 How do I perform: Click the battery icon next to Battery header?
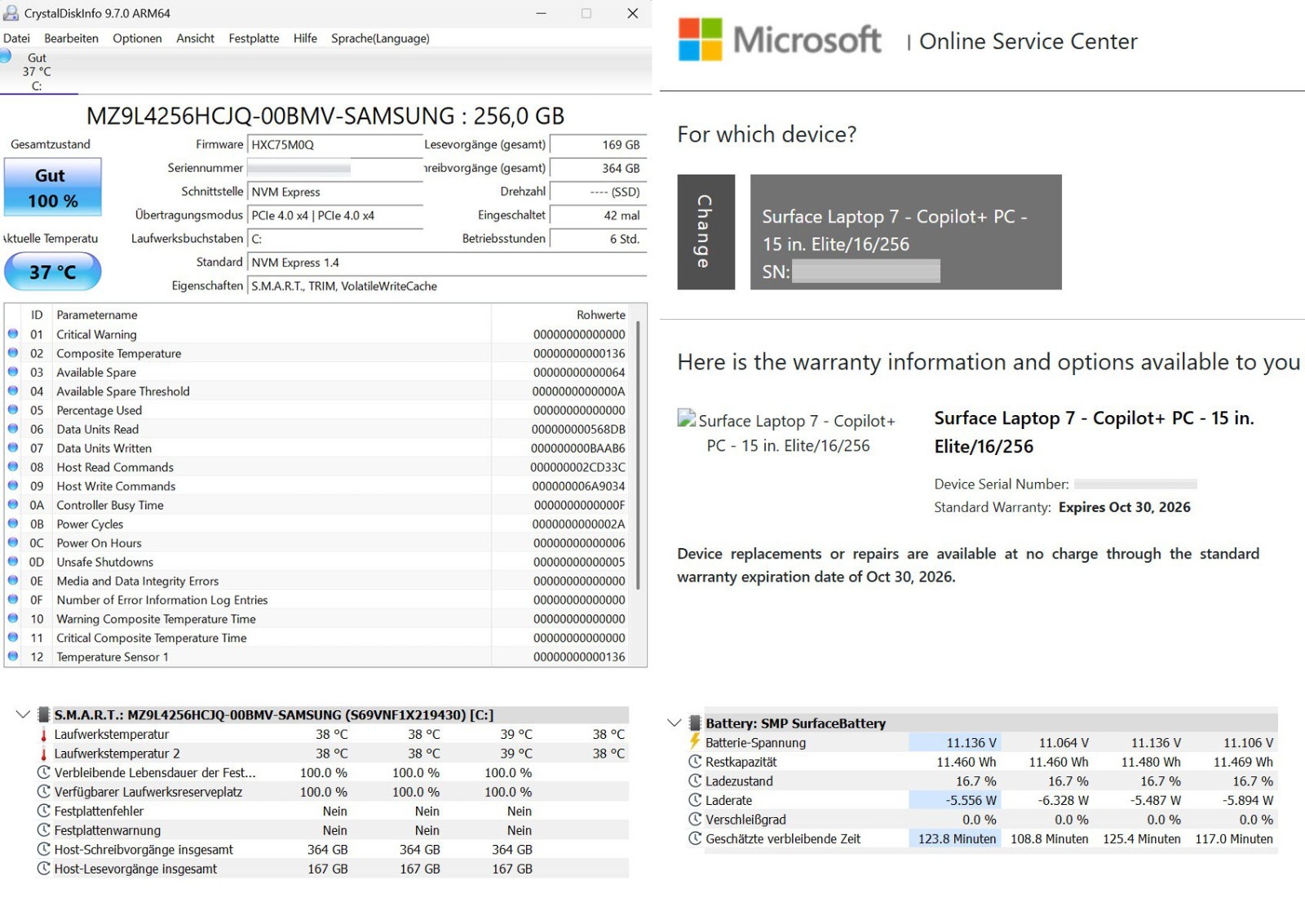click(695, 723)
